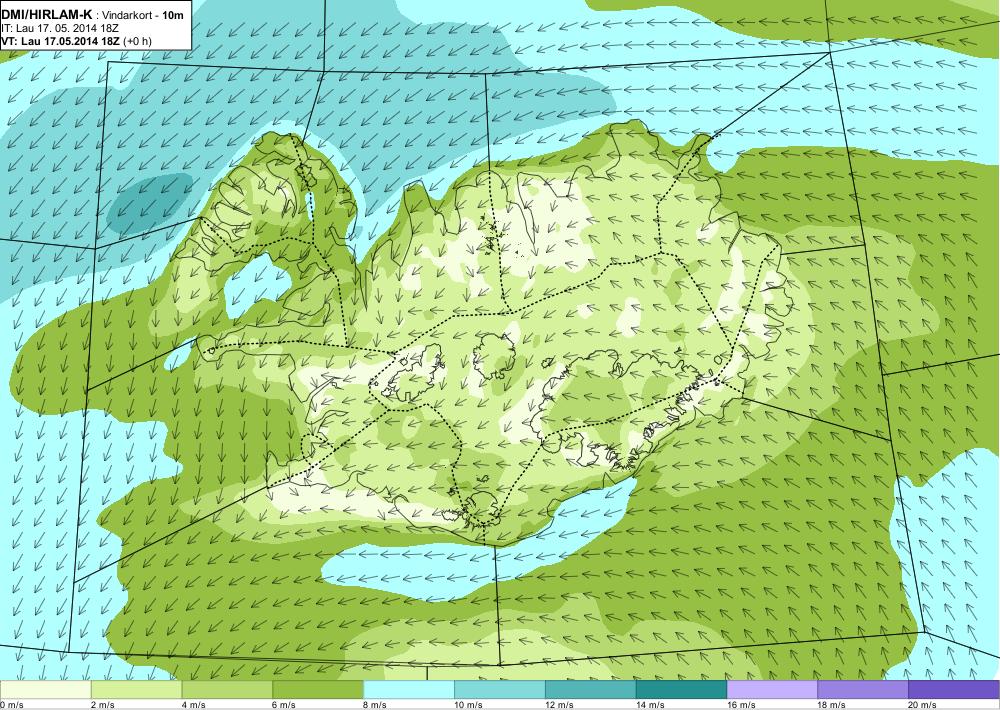The image size is (1000, 710).
Task: Select the teal 12–14 m/s legend swatch
Action: tap(591, 690)
